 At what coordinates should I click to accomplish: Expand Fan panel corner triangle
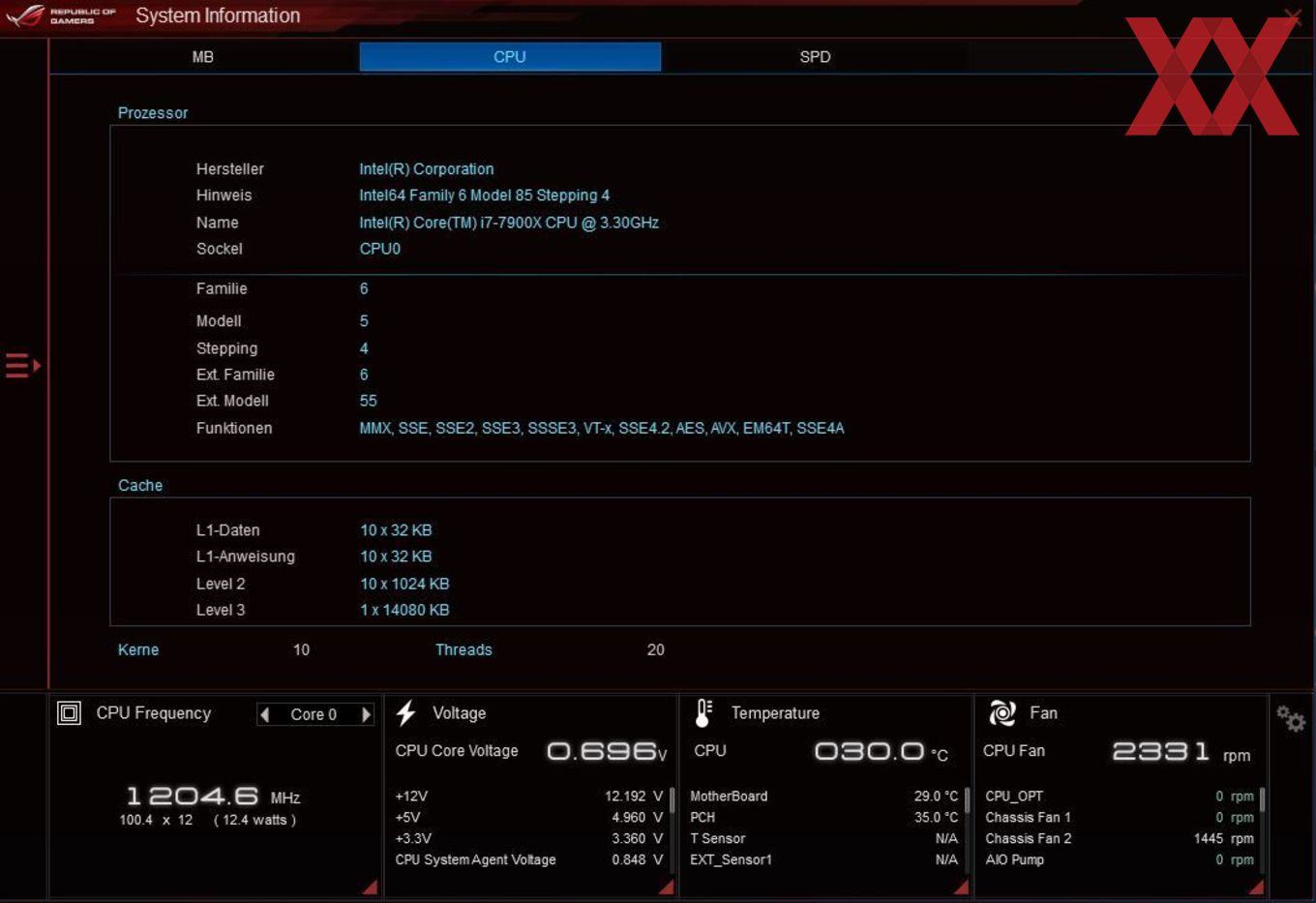click(x=1256, y=887)
